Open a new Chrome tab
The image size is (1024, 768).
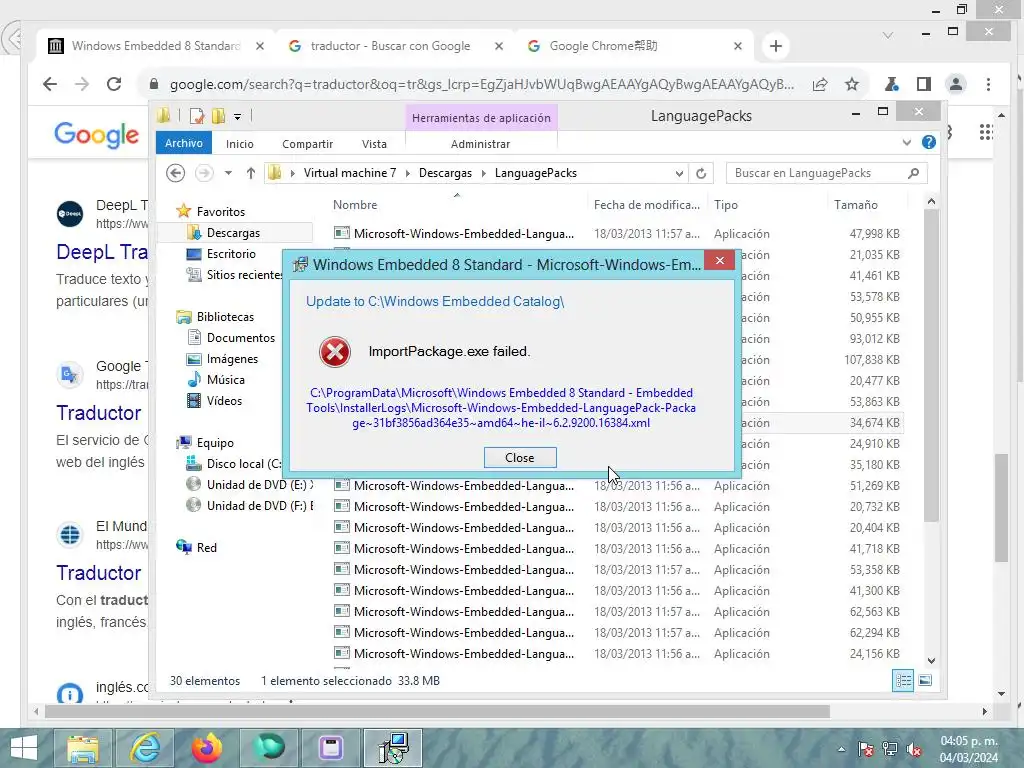tap(776, 46)
